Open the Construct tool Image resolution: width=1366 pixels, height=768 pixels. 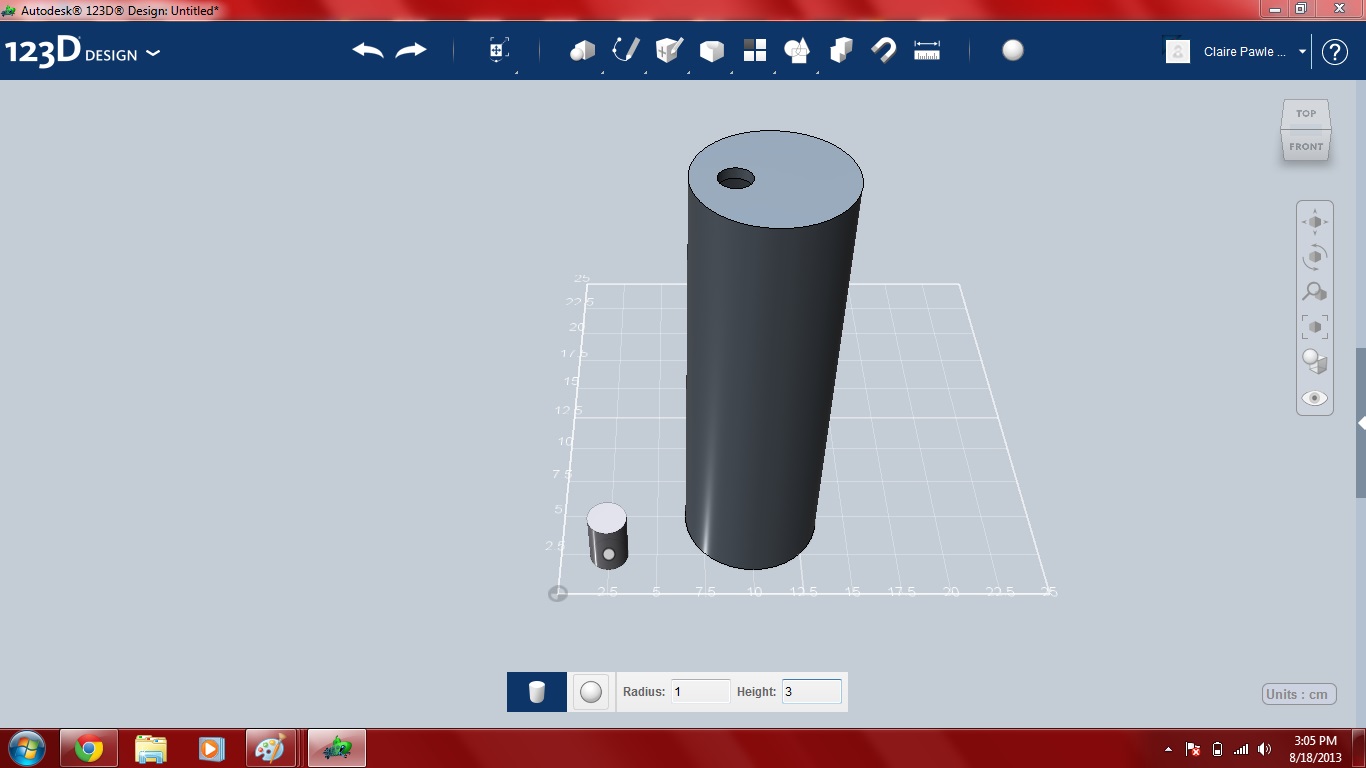point(668,50)
